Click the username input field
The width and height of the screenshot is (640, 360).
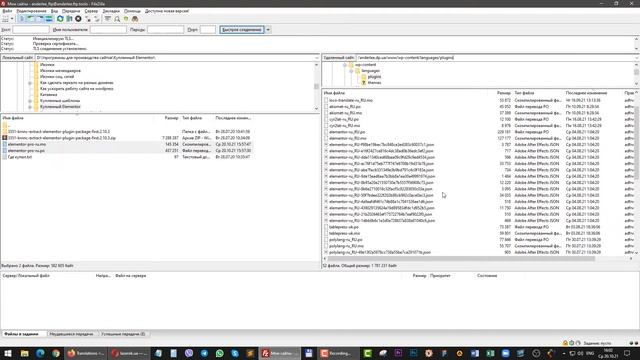point(108,29)
